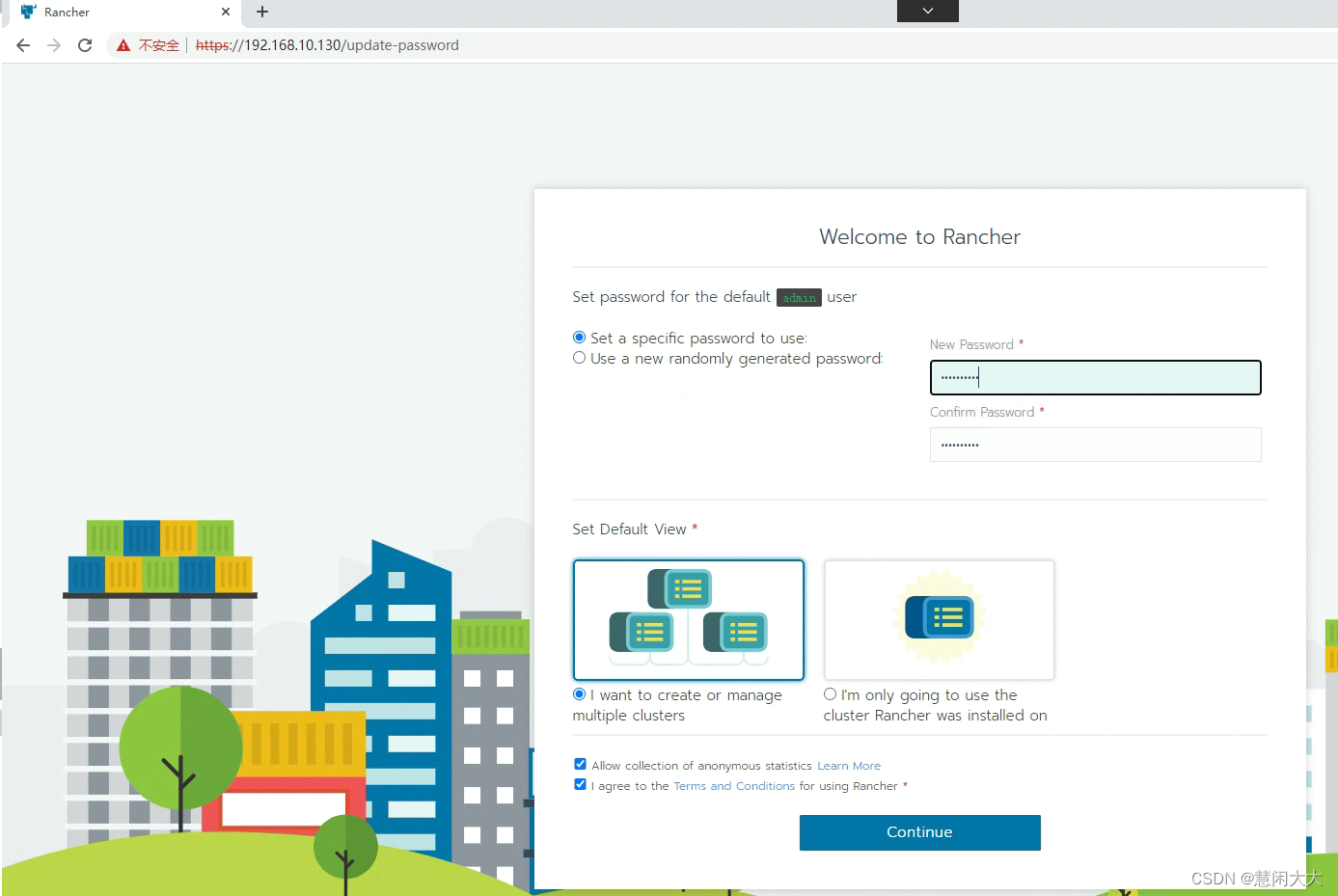This screenshot has width=1338, height=896.
Task: Choose the single cluster view thumbnail
Action: [x=939, y=620]
